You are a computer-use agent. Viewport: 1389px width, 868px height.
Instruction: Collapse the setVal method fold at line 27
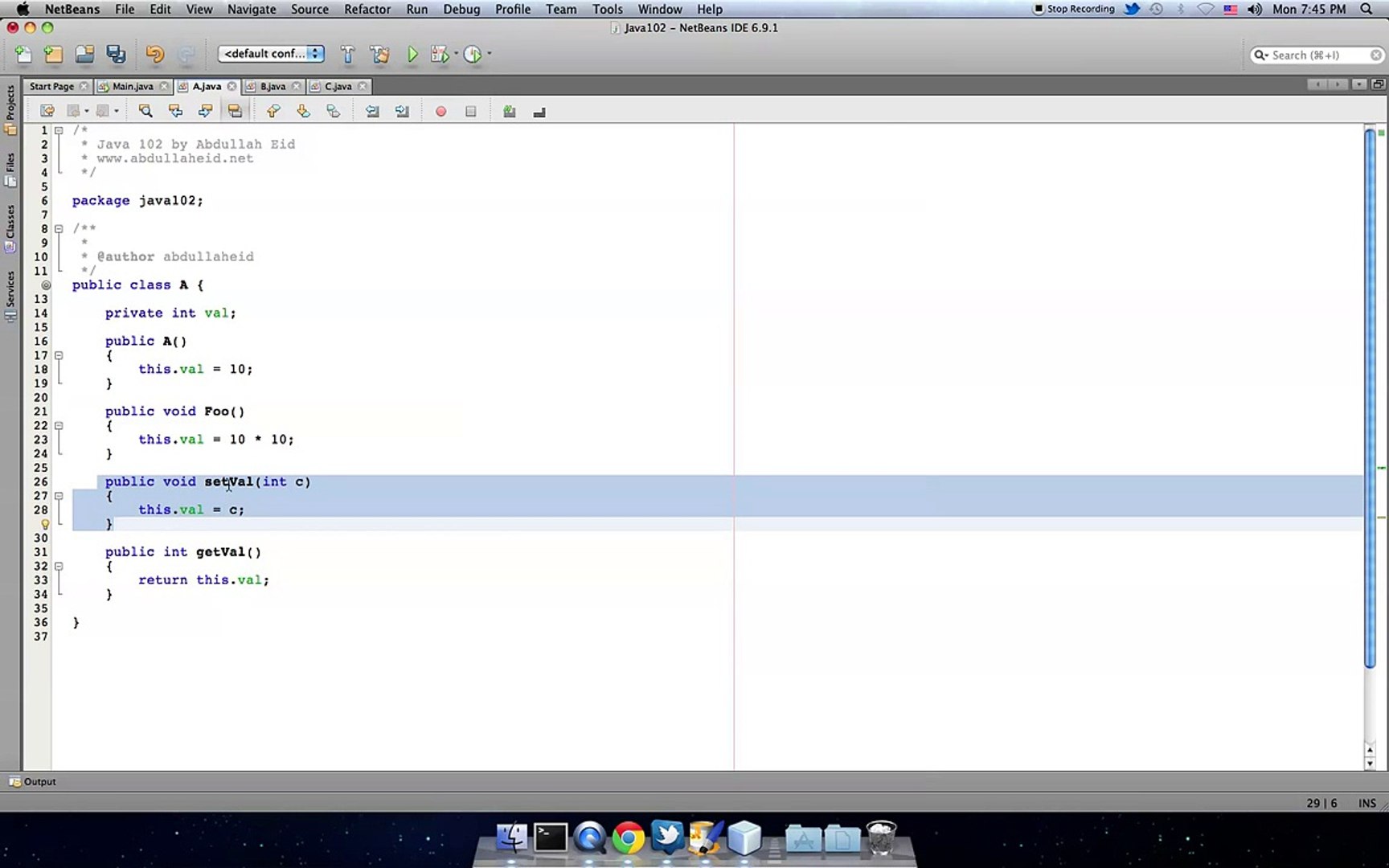(59, 496)
